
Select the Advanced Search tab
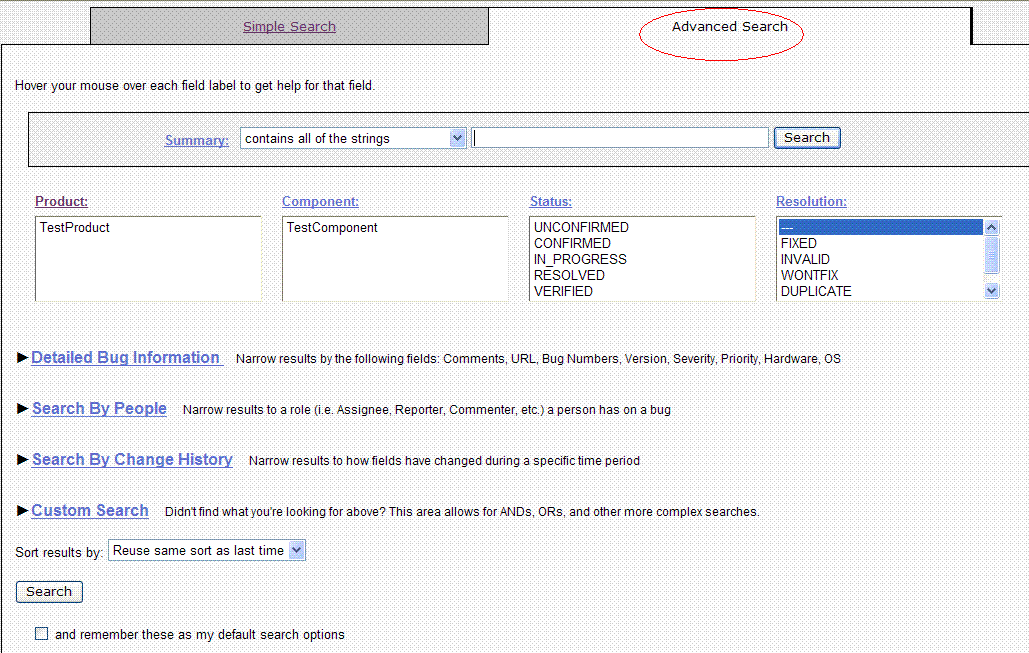pyautogui.click(x=729, y=27)
